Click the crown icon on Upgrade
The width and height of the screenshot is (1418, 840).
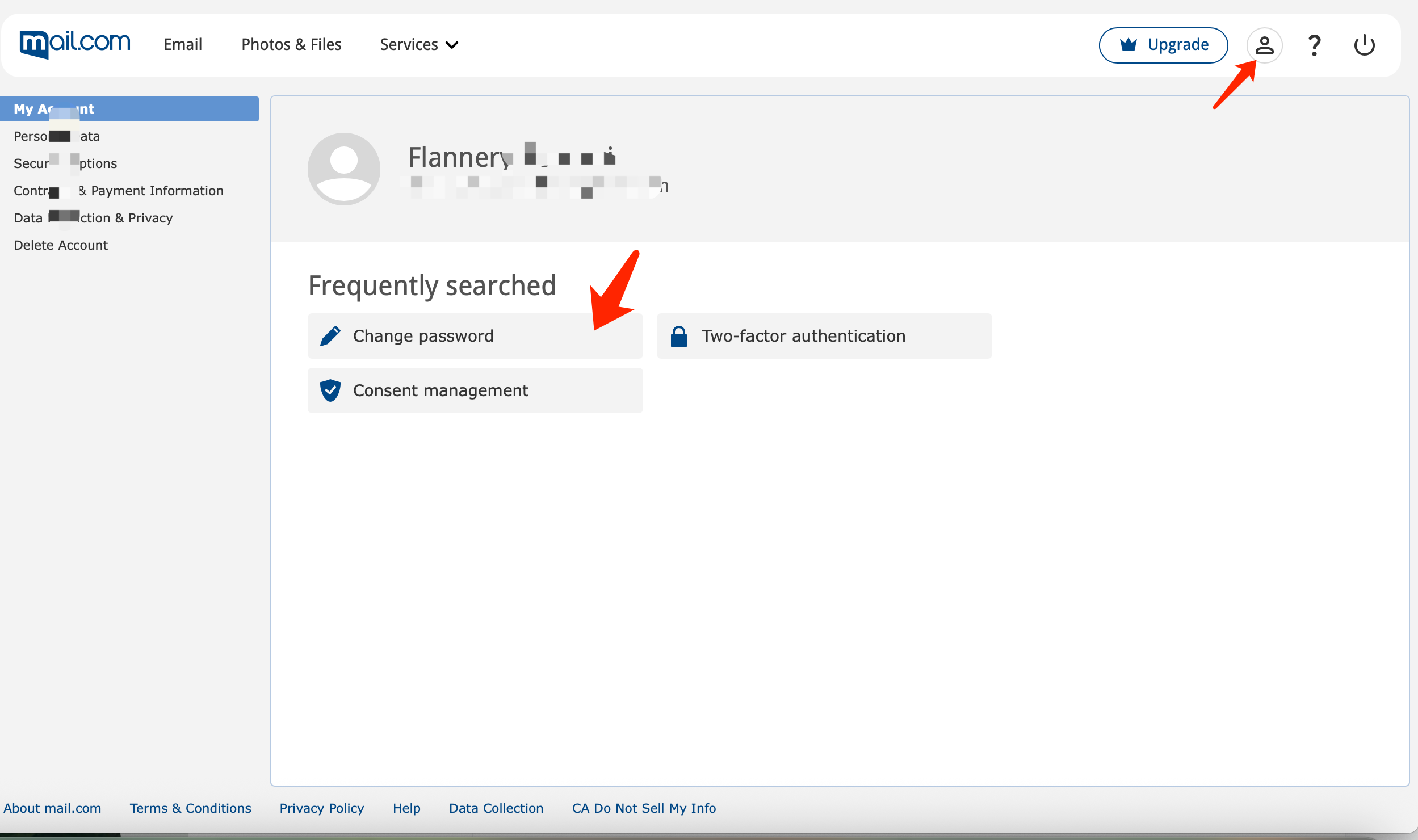(x=1128, y=44)
